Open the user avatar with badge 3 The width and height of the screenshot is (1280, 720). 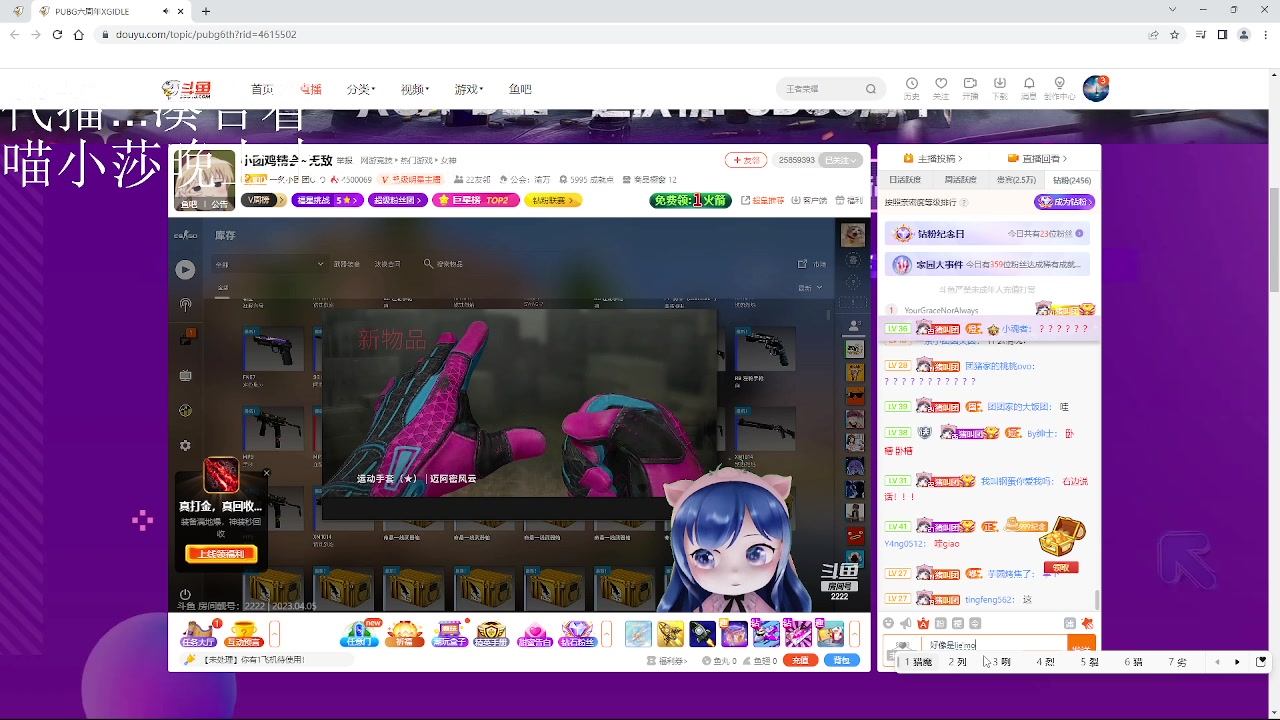(x=1096, y=88)
